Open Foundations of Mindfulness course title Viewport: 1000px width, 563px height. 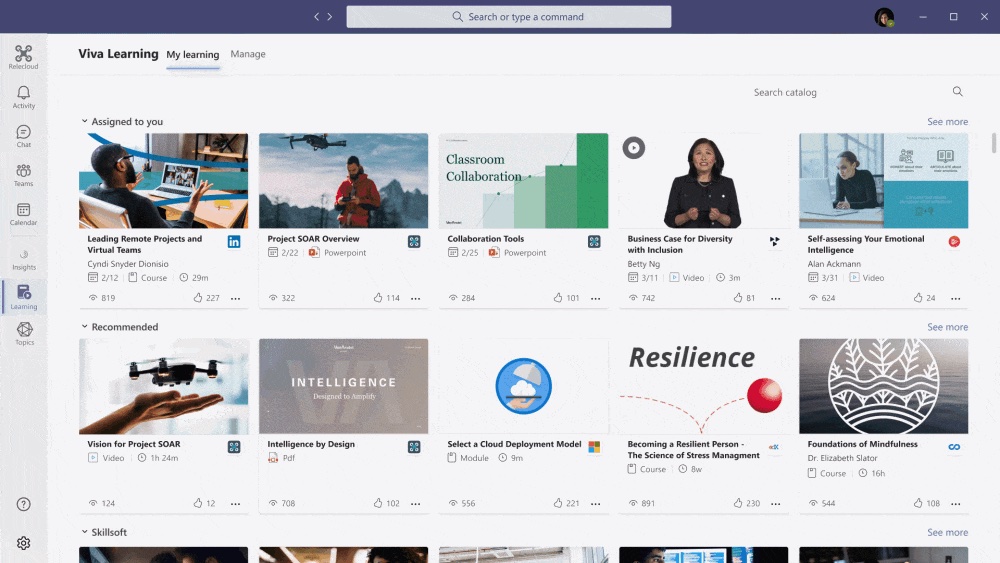point(862,444)
